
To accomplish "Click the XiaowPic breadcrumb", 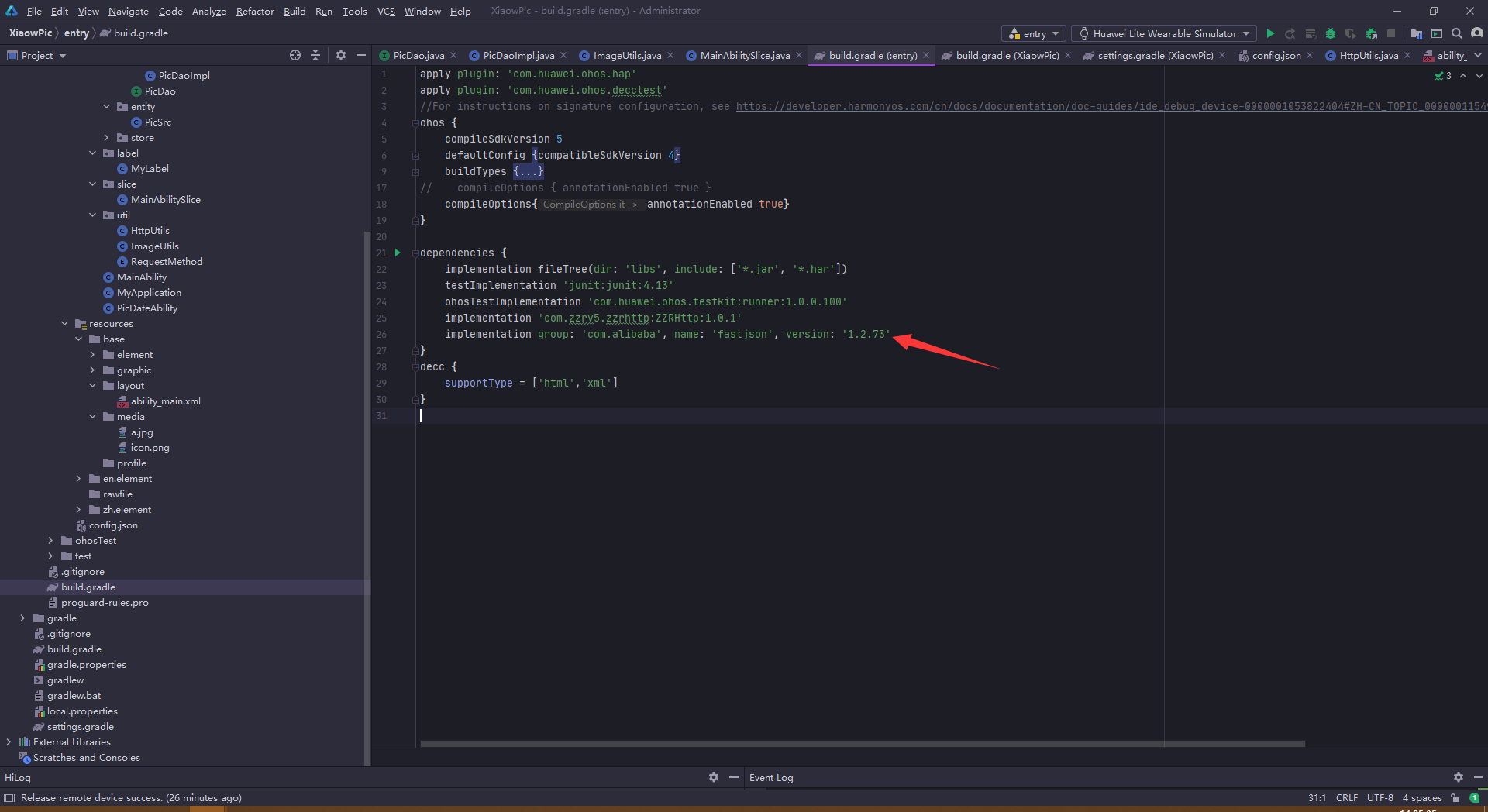I will click(30, 33).
